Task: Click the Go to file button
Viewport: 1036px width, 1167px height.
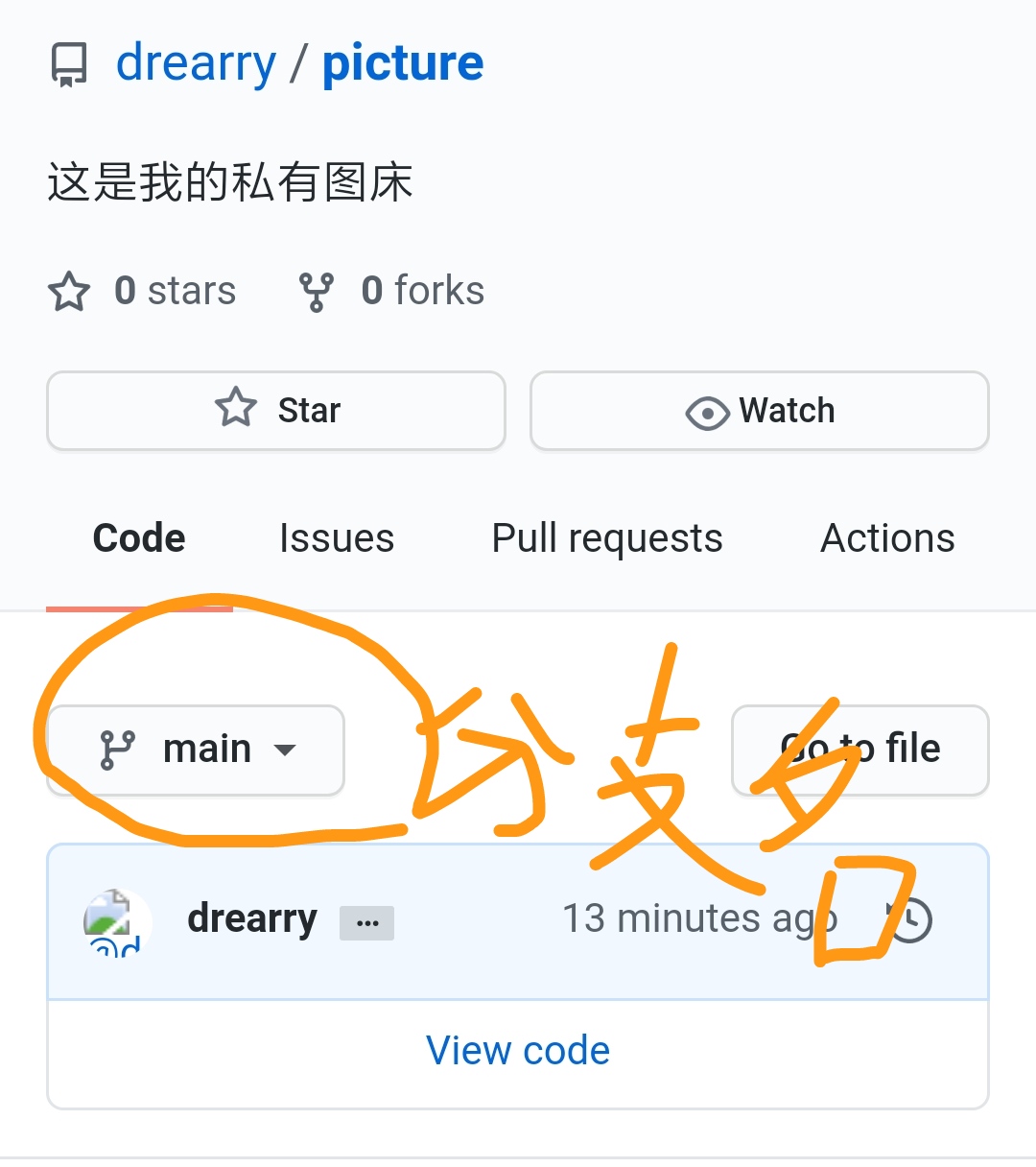Action: click(860, 750)
